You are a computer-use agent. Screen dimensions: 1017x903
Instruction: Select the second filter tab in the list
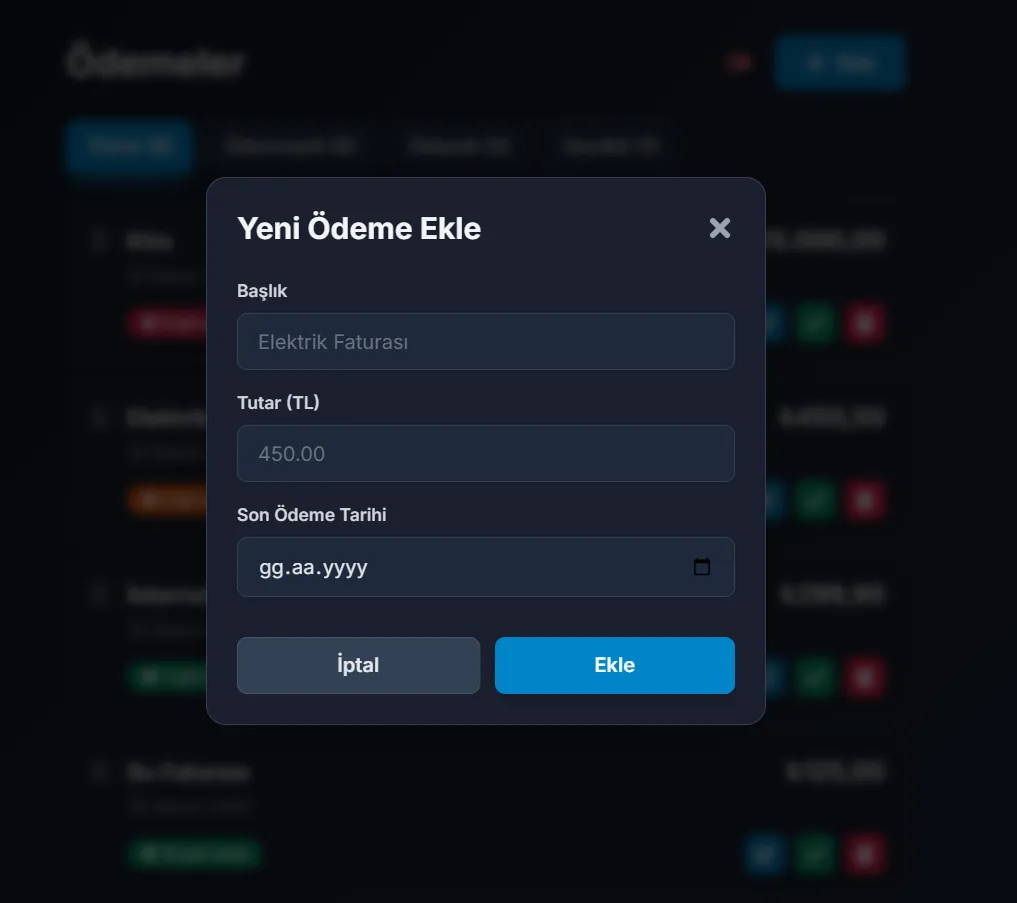[290, 145]
